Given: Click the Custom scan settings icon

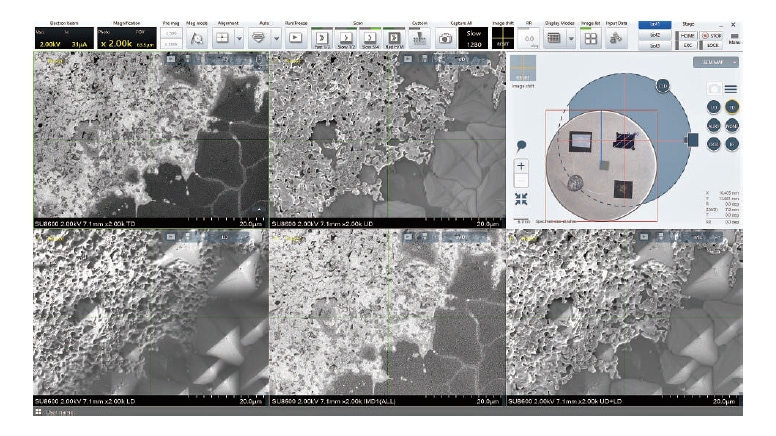Looking at the screenshot, I should [x=420, y=37].
